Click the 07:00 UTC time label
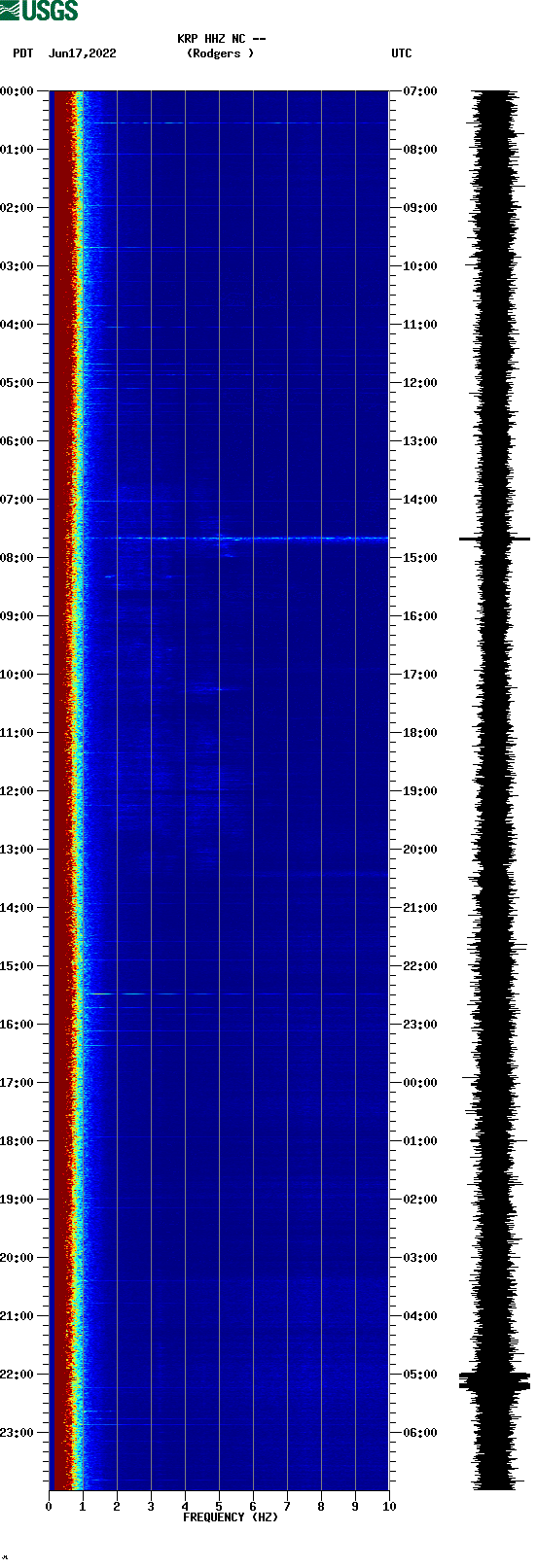Image resolution: width=537 pixels, height=1568 pixels. coord(420,91)
